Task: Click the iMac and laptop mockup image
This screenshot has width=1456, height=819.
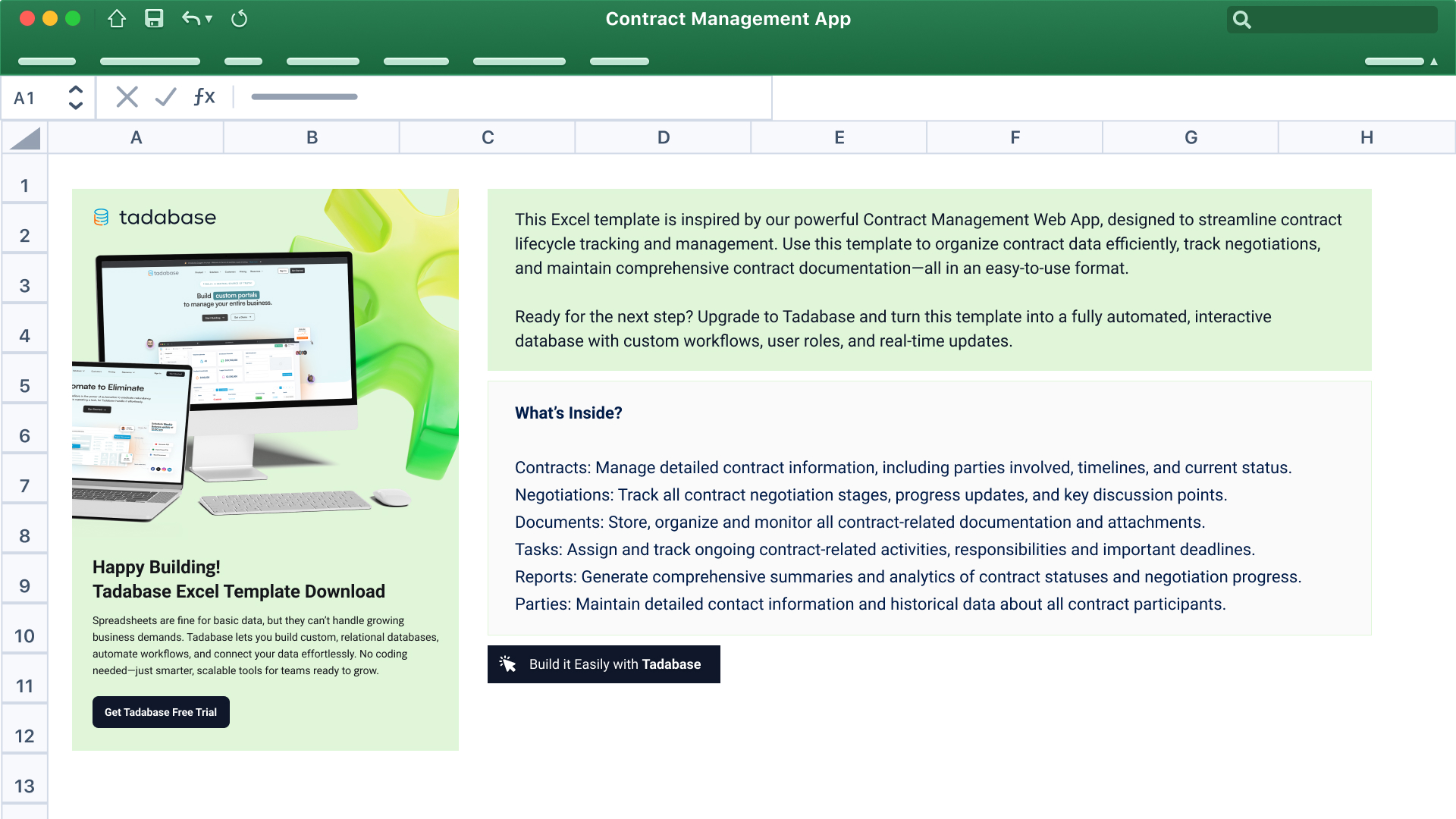Action: pos(243,387)
